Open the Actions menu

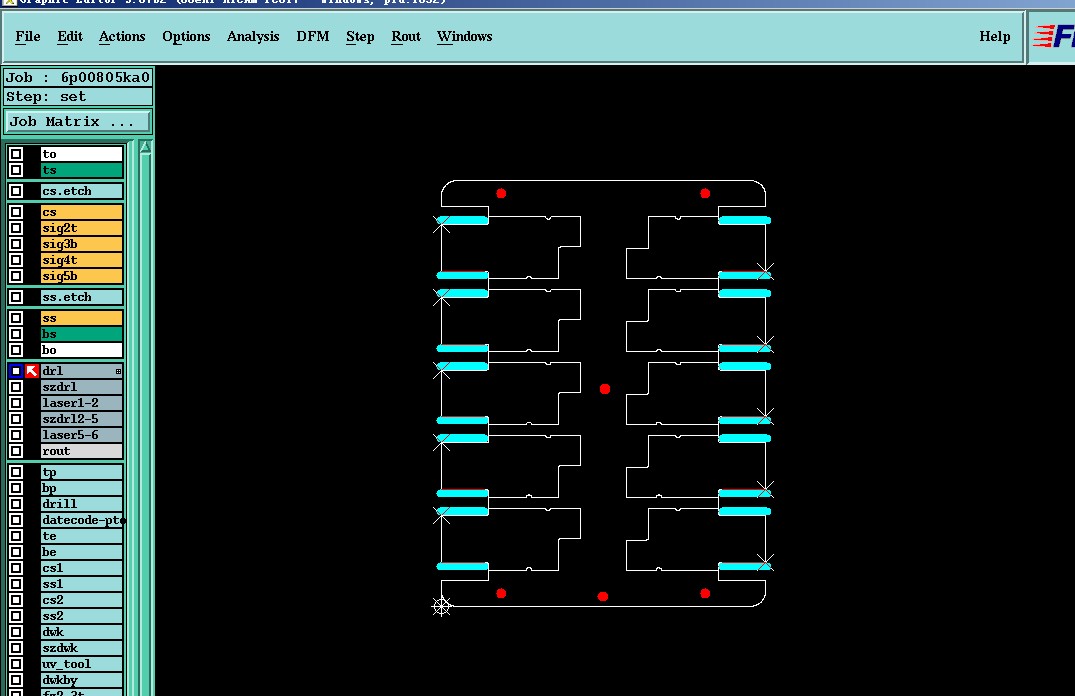[122, 36]
